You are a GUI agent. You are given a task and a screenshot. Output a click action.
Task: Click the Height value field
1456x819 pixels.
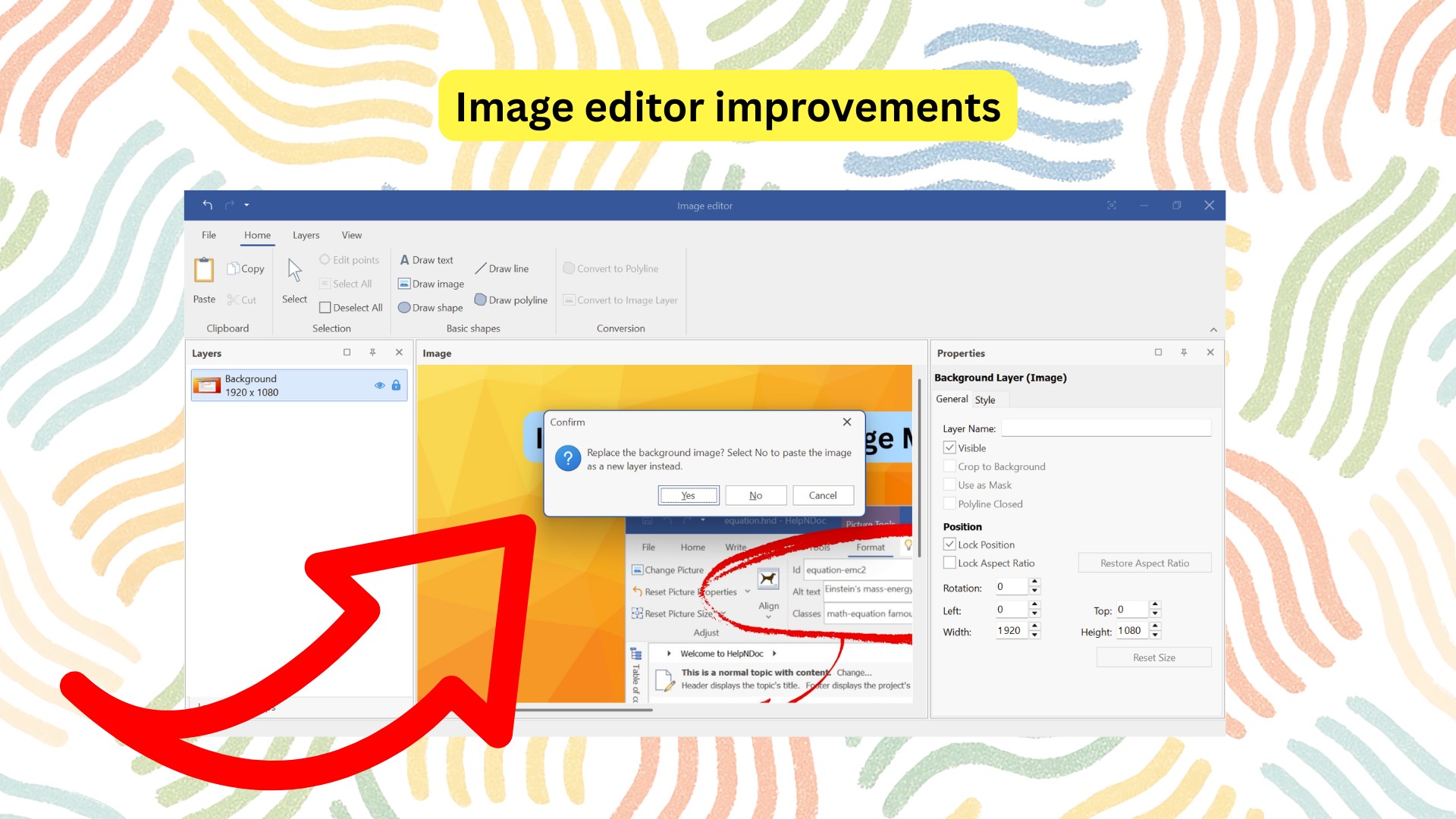point(1132,630)
